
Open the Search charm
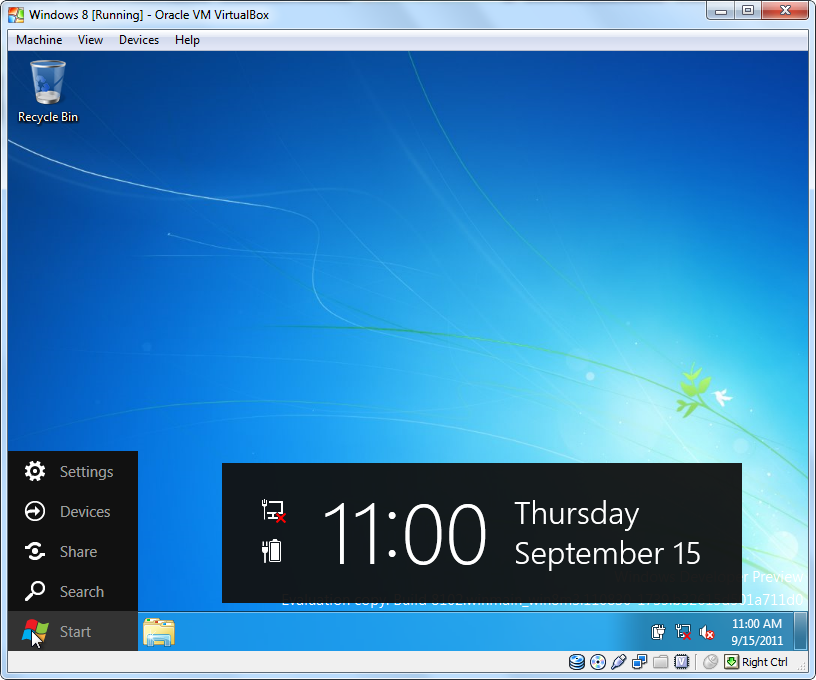click(x=73, y=592)
